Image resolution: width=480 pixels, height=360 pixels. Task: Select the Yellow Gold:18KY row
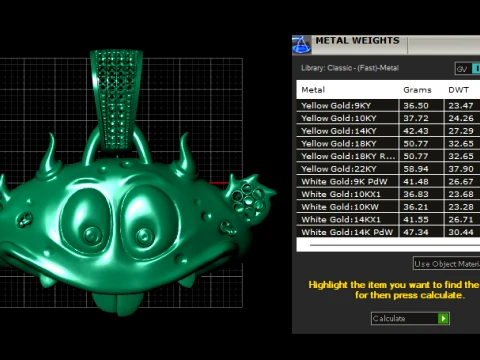(388, 144)
